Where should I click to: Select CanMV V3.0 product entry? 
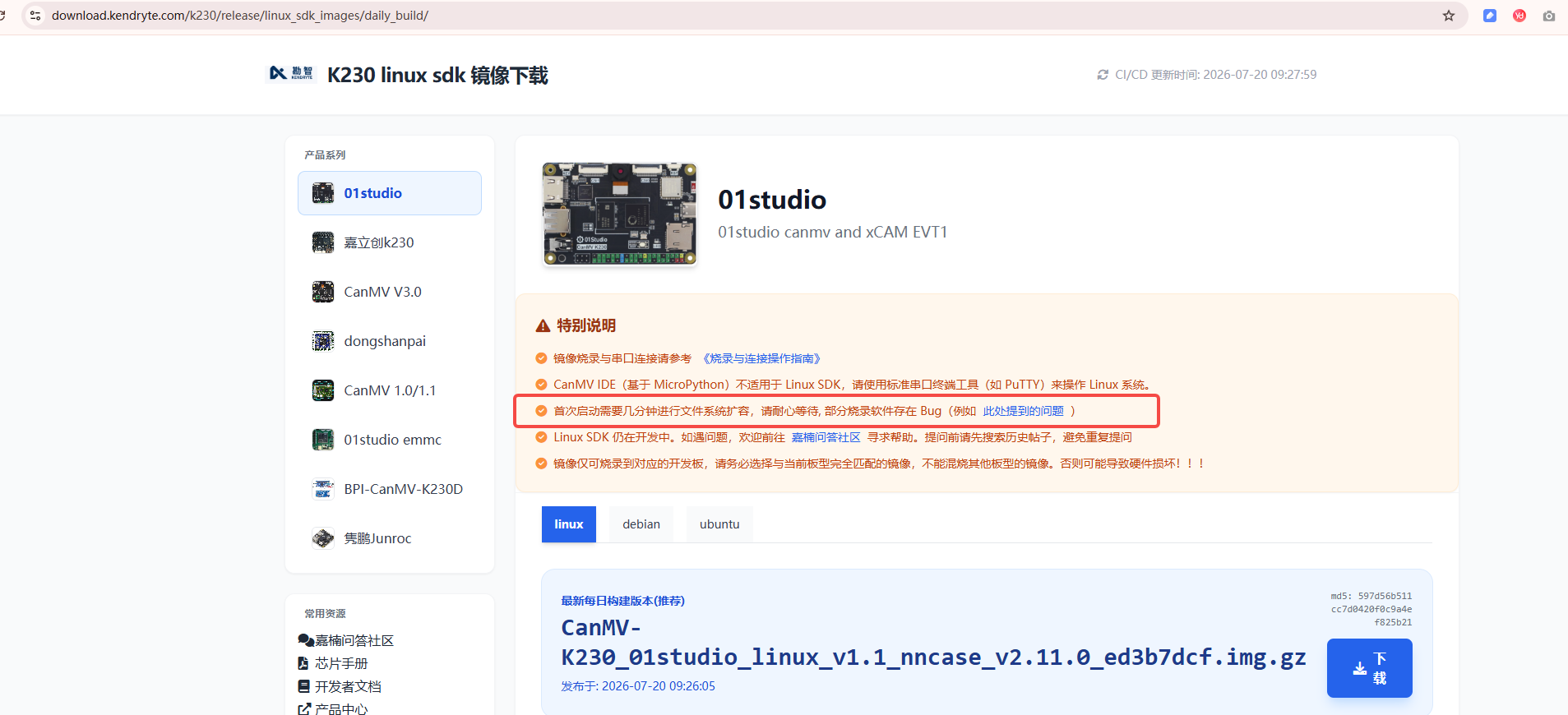pyautogui.click(x=390, y=292)
